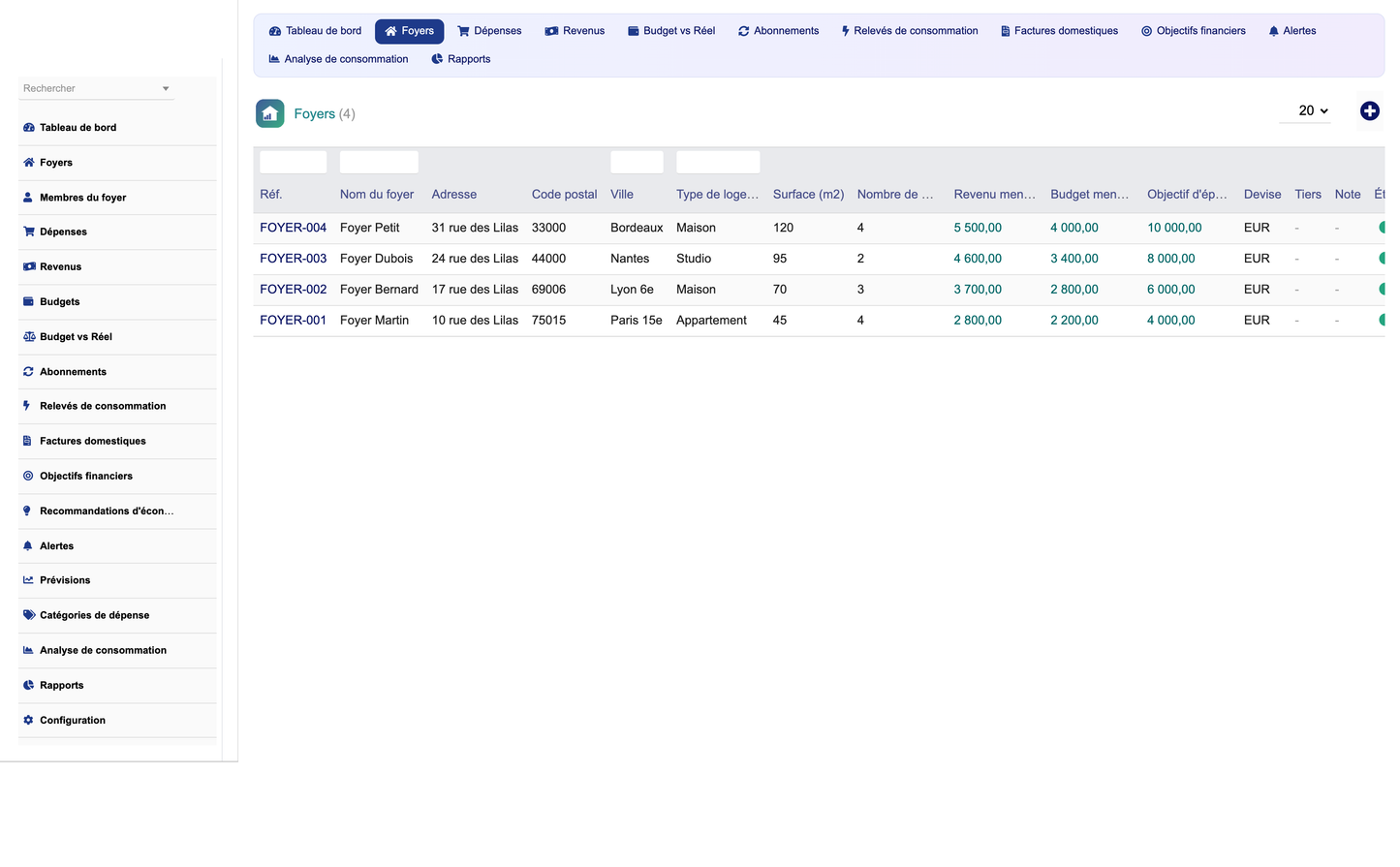Click the Réf. filter input field

(x=293, y=162)
